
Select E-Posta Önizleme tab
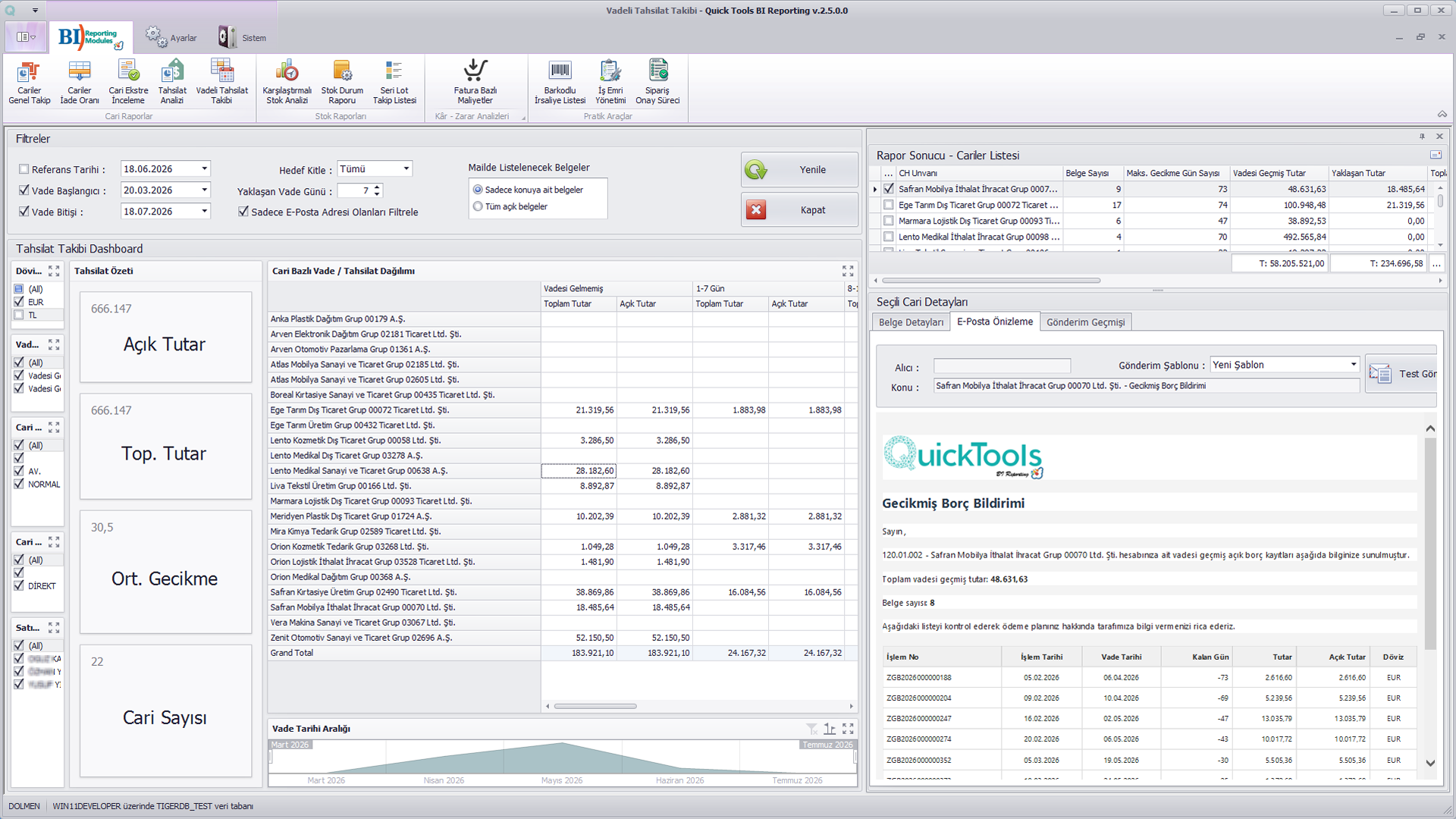point(995,322)
